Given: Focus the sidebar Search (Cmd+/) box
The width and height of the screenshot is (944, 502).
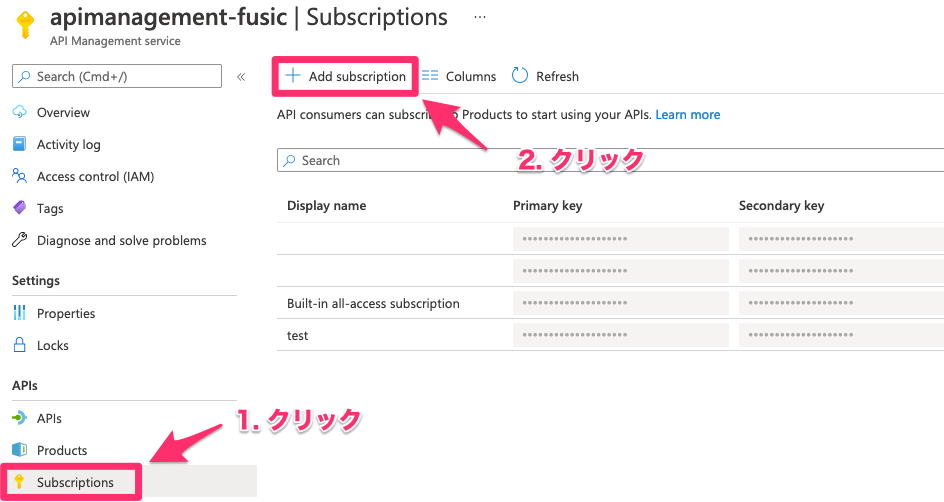Looking at the screenshot, I should 117,76.
